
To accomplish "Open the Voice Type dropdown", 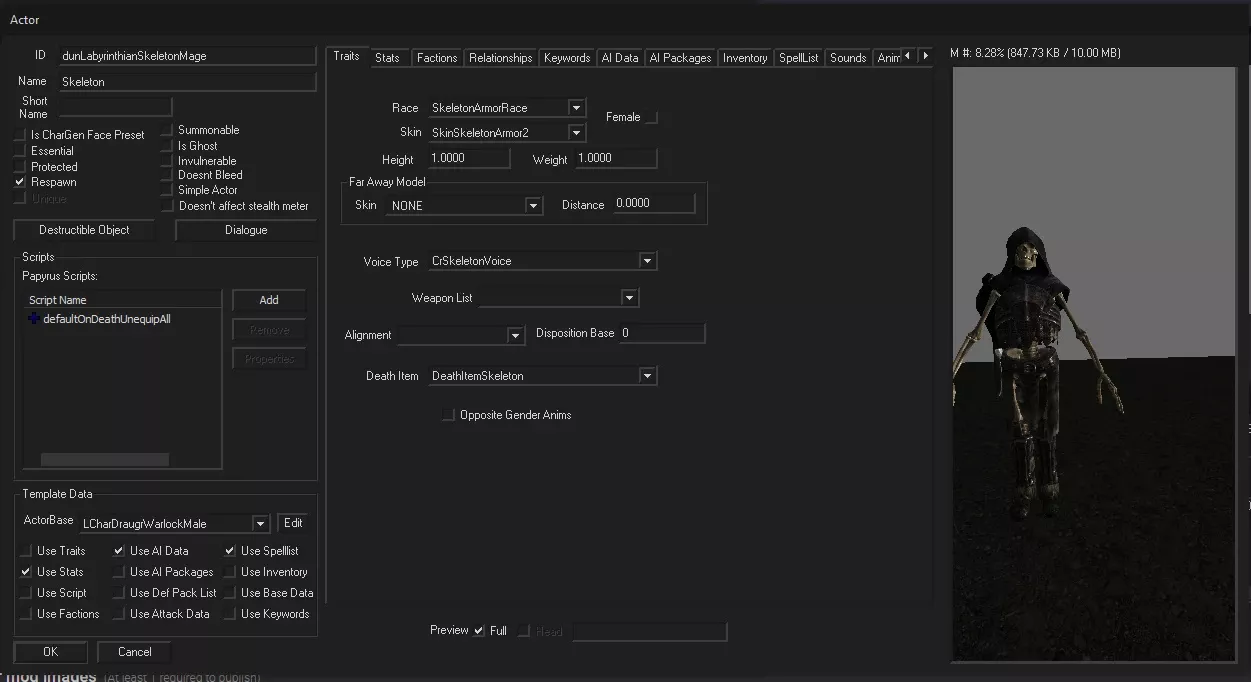I will pyautogui.click(x=648, y=261).
